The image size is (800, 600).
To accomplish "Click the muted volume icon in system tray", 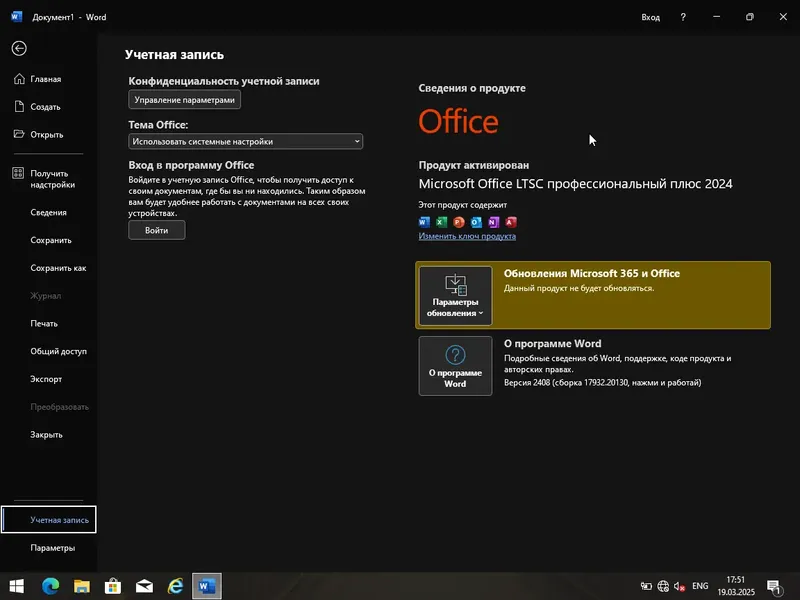I will click(x=678, y=586).
